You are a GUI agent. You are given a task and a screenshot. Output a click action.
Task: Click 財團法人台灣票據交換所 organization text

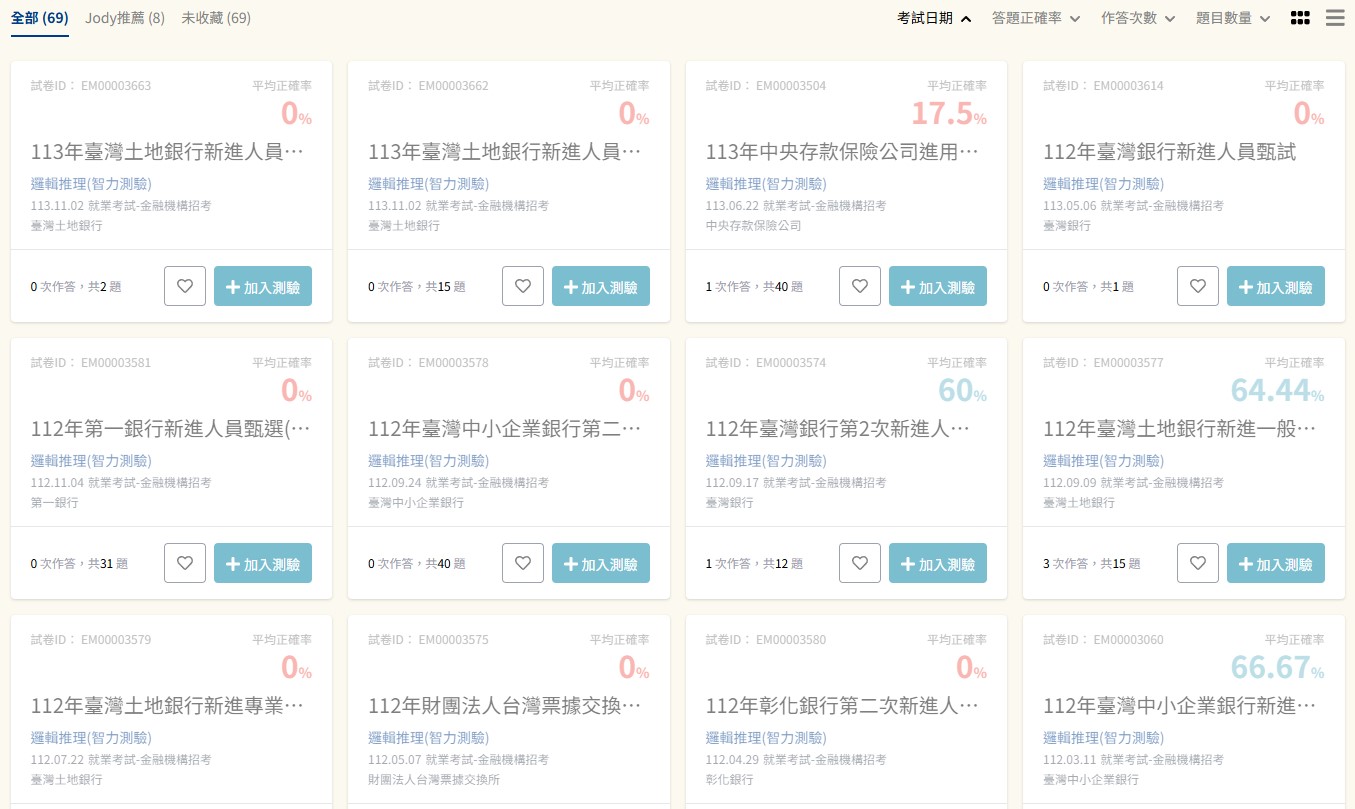pos(434,780)
